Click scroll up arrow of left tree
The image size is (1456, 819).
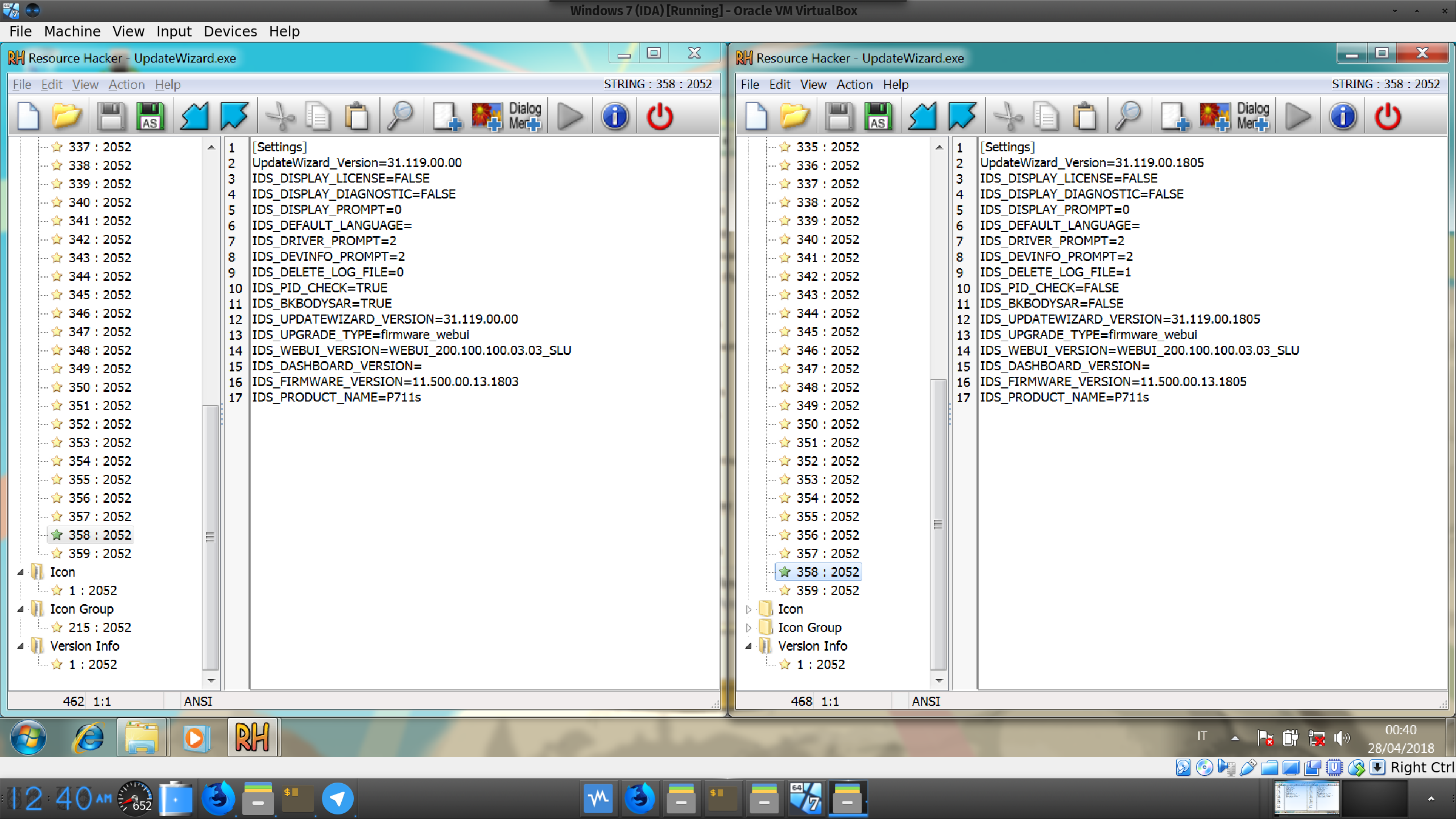tap(211, 147)
